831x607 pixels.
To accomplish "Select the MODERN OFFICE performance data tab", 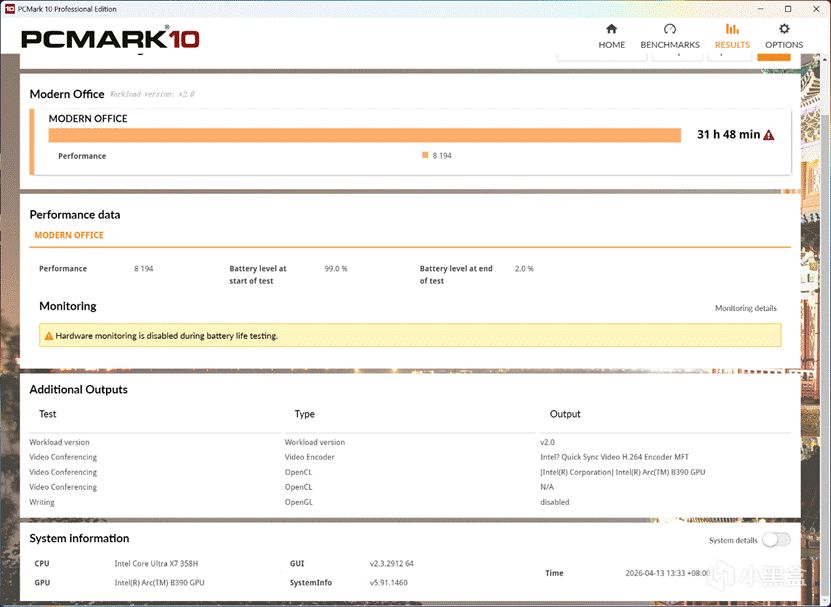I will tap(69, 235).
